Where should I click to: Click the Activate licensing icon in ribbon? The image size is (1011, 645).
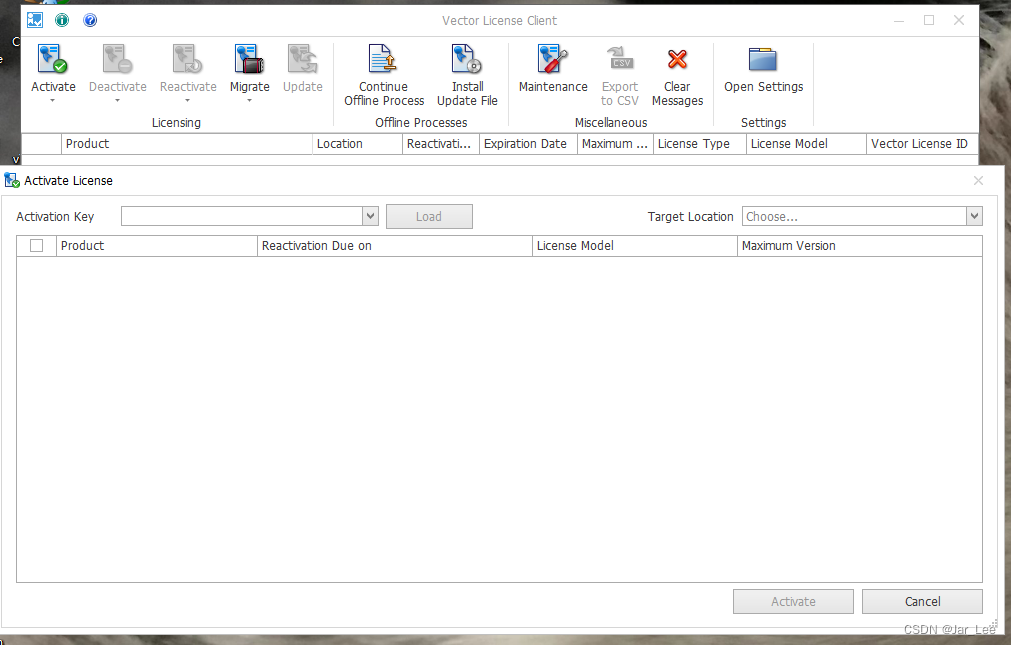coord(53,59)
